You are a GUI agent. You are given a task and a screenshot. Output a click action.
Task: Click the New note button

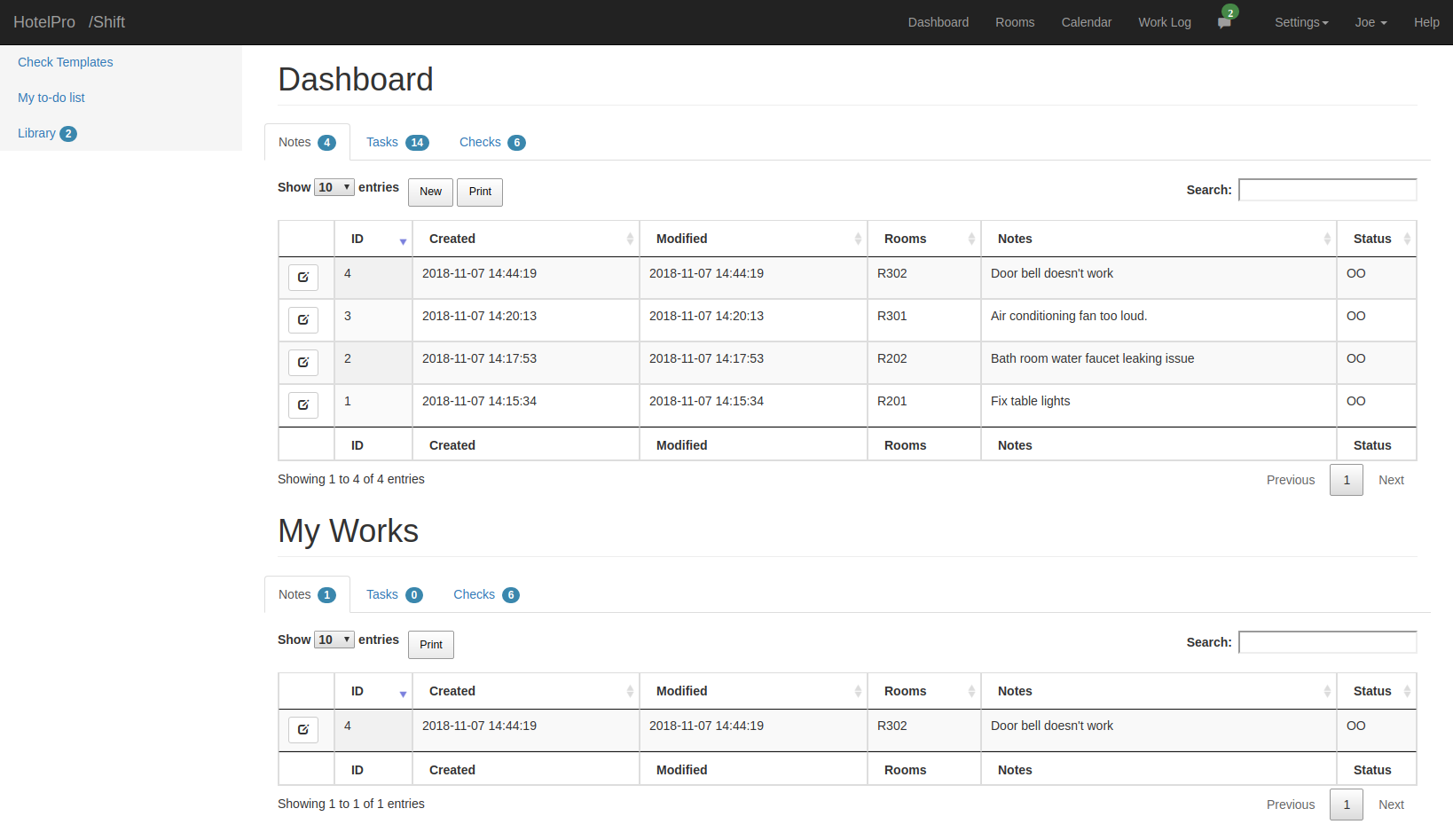coord(430,192)
